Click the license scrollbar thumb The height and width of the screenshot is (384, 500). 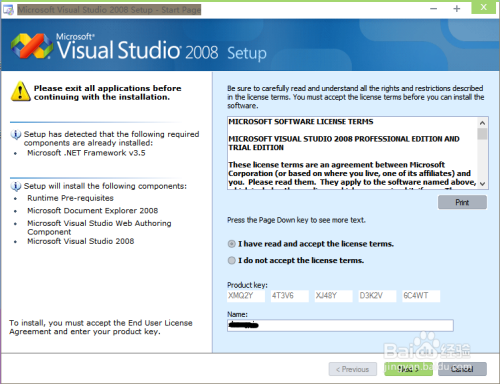click(x=482, y=134)
